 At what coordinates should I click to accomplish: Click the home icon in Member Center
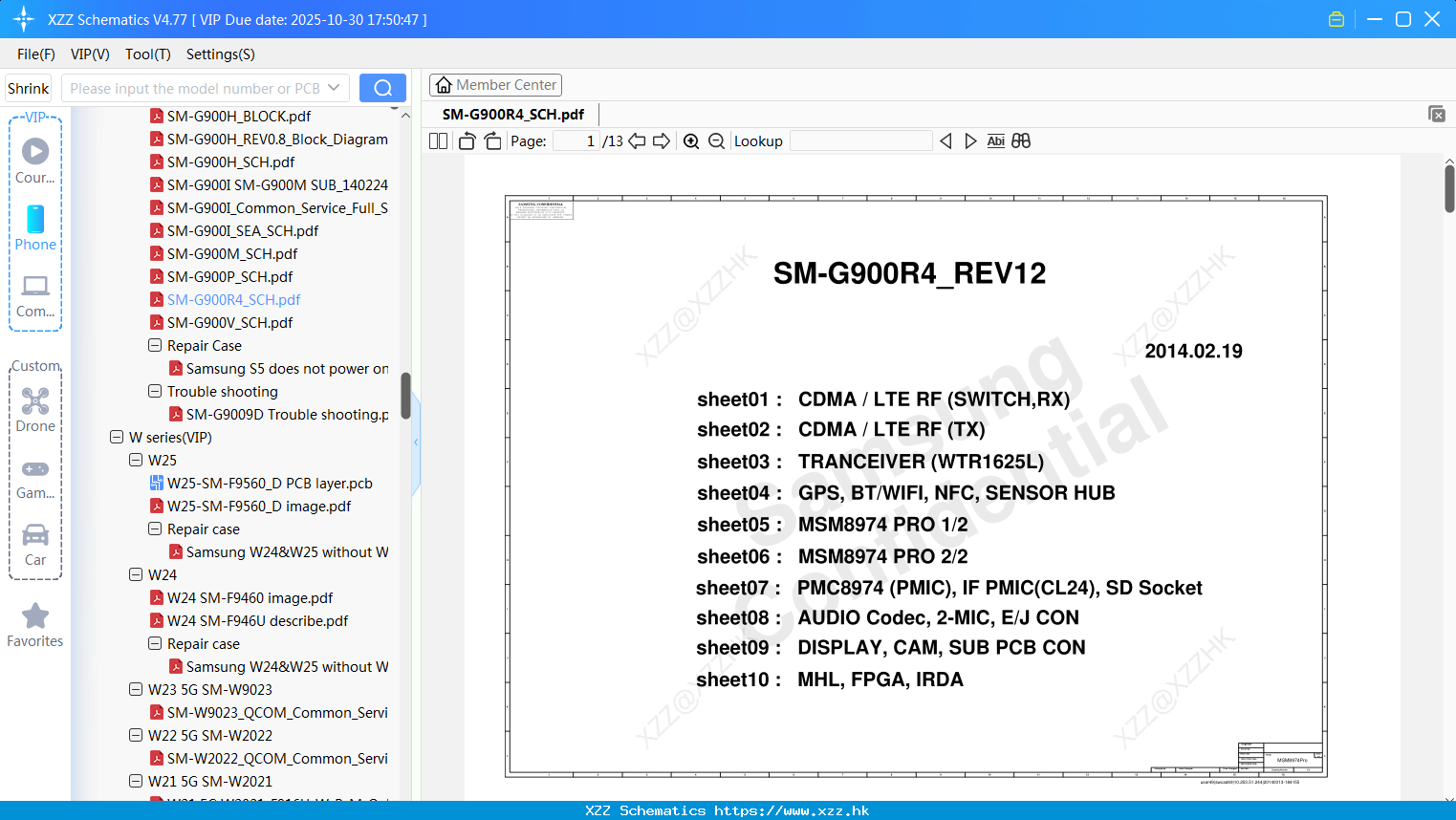click(x=444, y=85)
